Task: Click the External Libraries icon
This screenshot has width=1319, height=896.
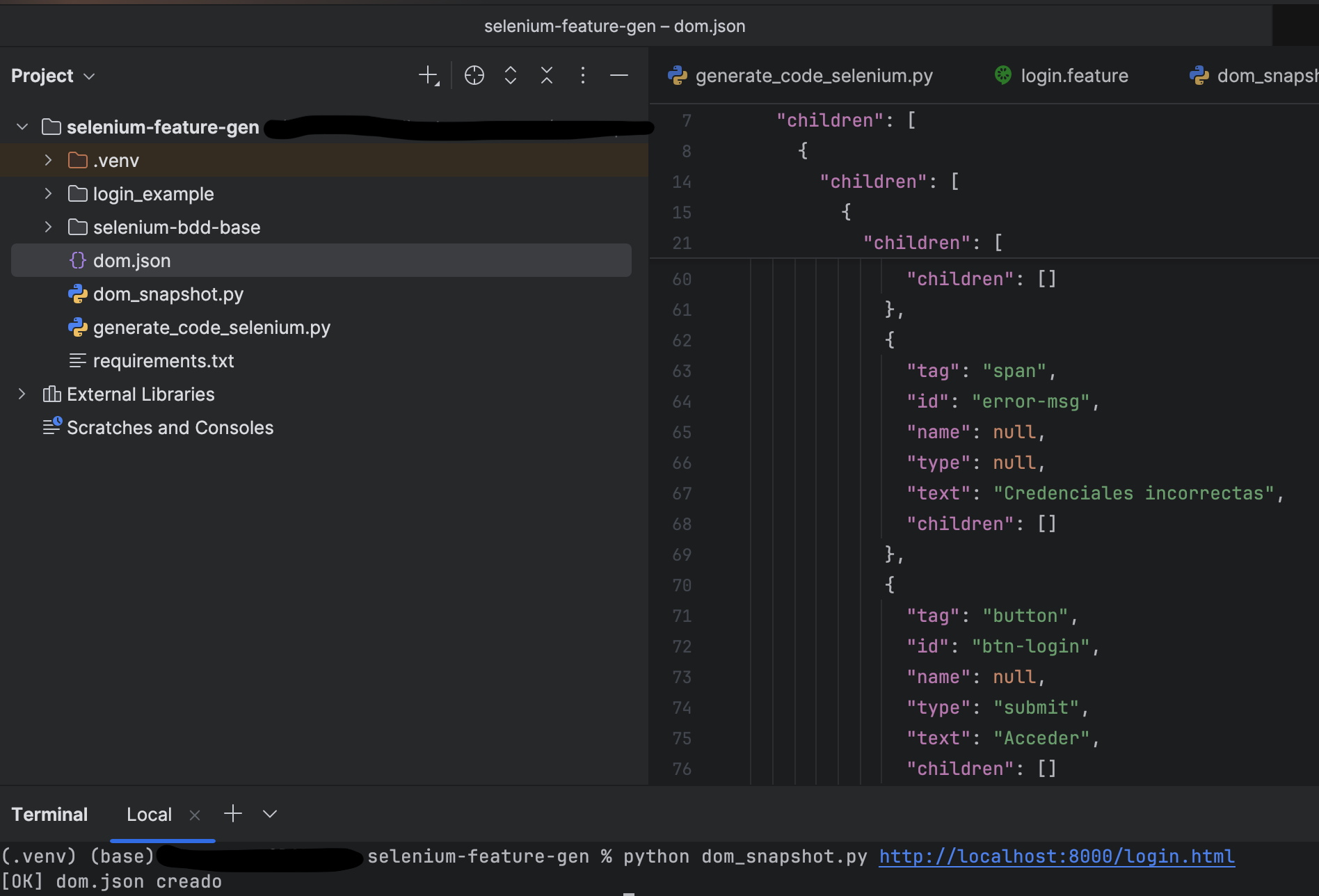Action: [x=51, y=394]
